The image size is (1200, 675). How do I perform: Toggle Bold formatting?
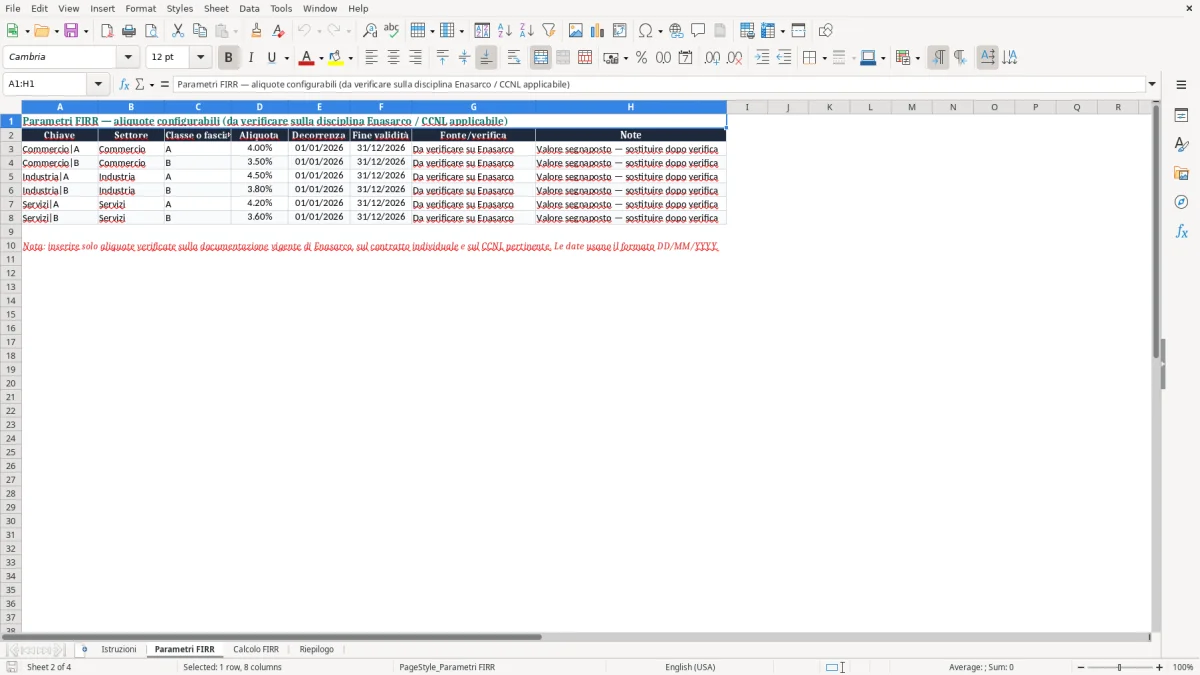(228, 58)
